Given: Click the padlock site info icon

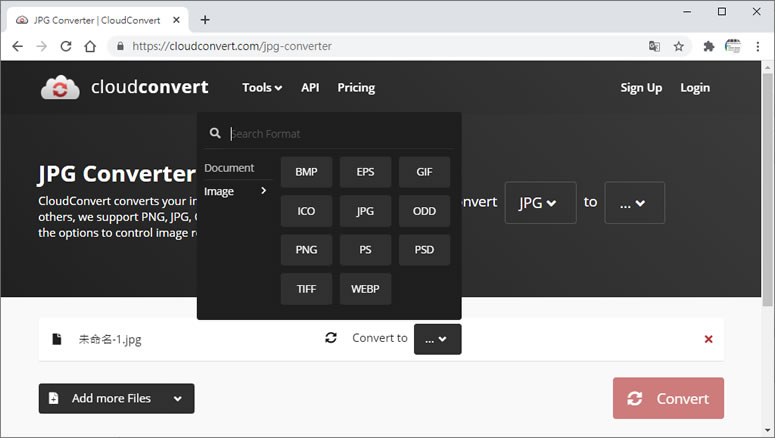Looking at the screenshot, I should coord(120,46).
